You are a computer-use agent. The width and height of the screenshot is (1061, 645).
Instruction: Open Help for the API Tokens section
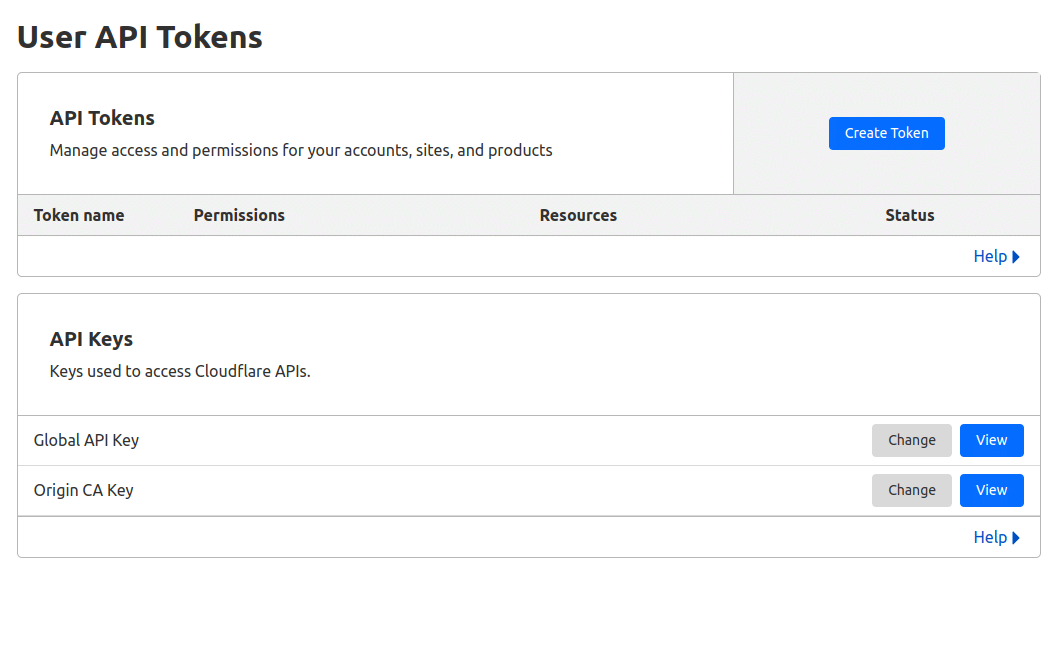click(x=989, y=256)
